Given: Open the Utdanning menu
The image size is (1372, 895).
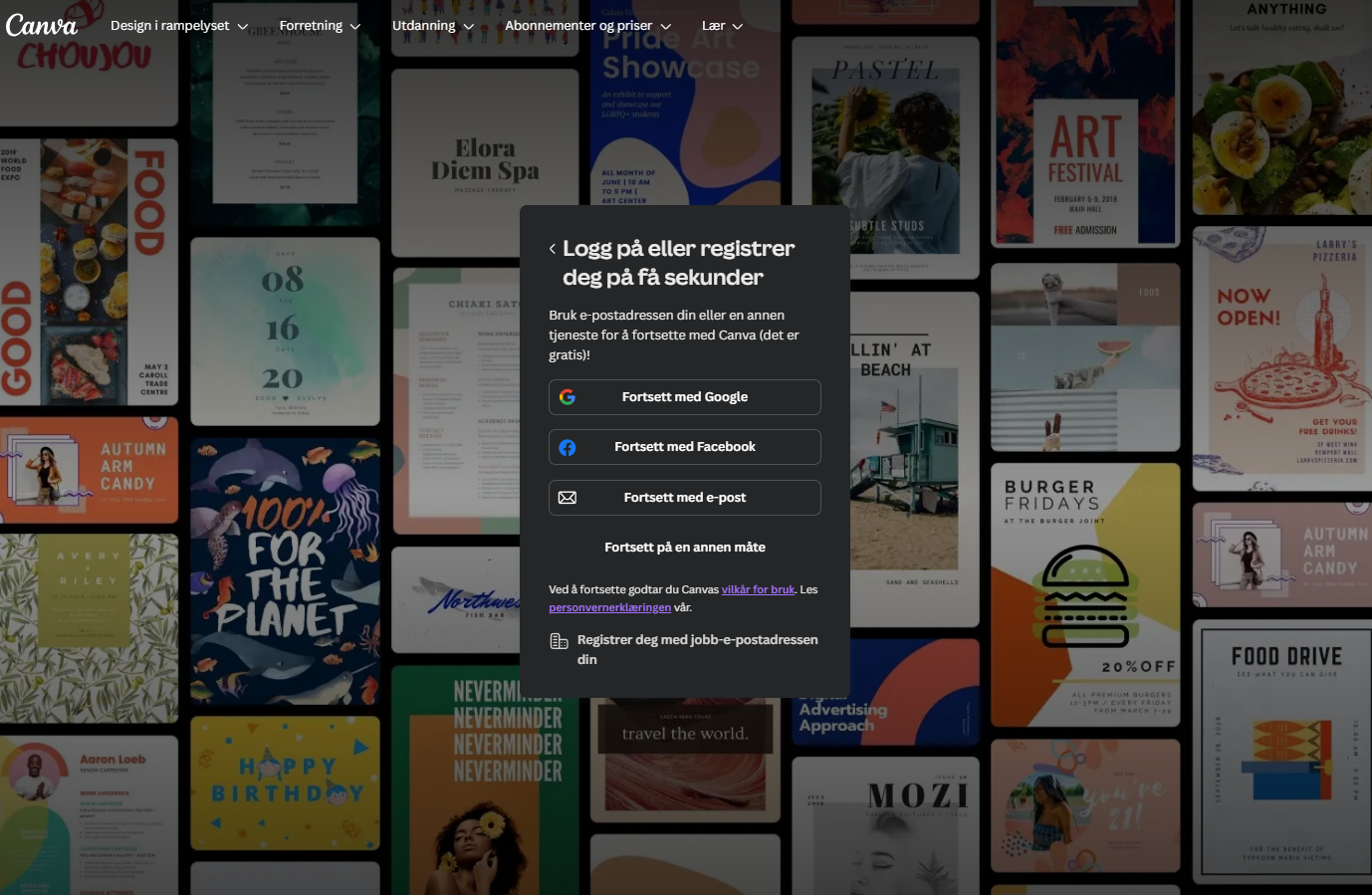Looking at the screenshot, I should (433, 26).
